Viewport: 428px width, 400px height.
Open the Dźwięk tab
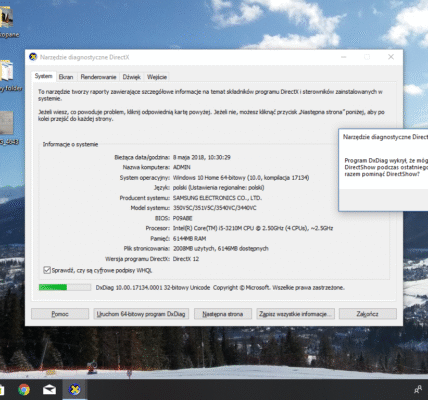click(x=131, y=77)
